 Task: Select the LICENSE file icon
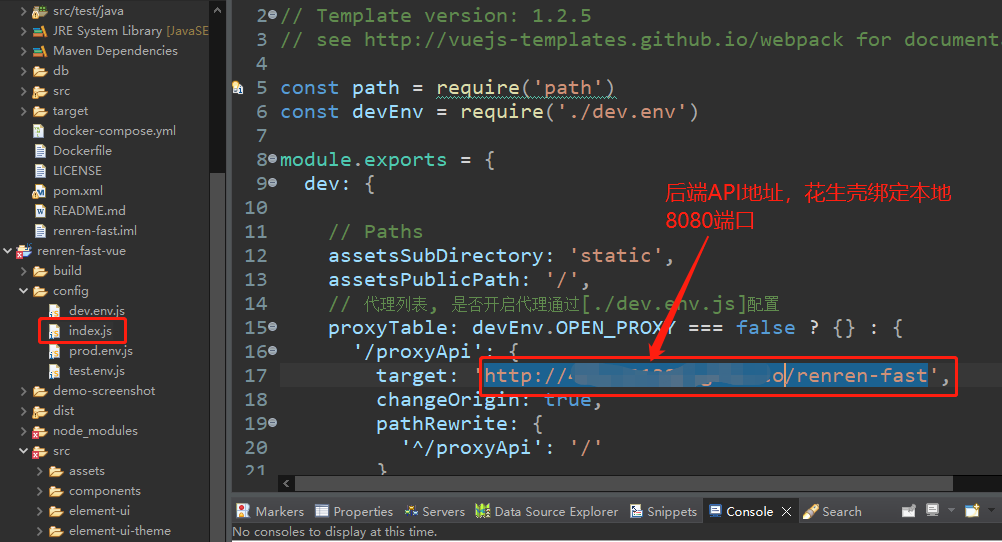click(x=40, y=171)
